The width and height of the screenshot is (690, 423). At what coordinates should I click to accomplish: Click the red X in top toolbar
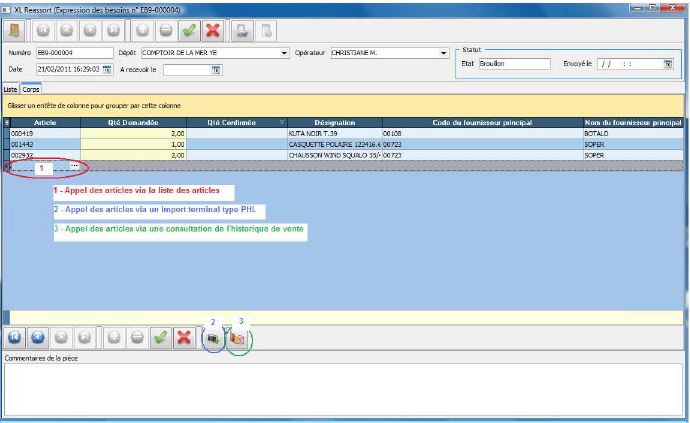click(x=211, y=30)
